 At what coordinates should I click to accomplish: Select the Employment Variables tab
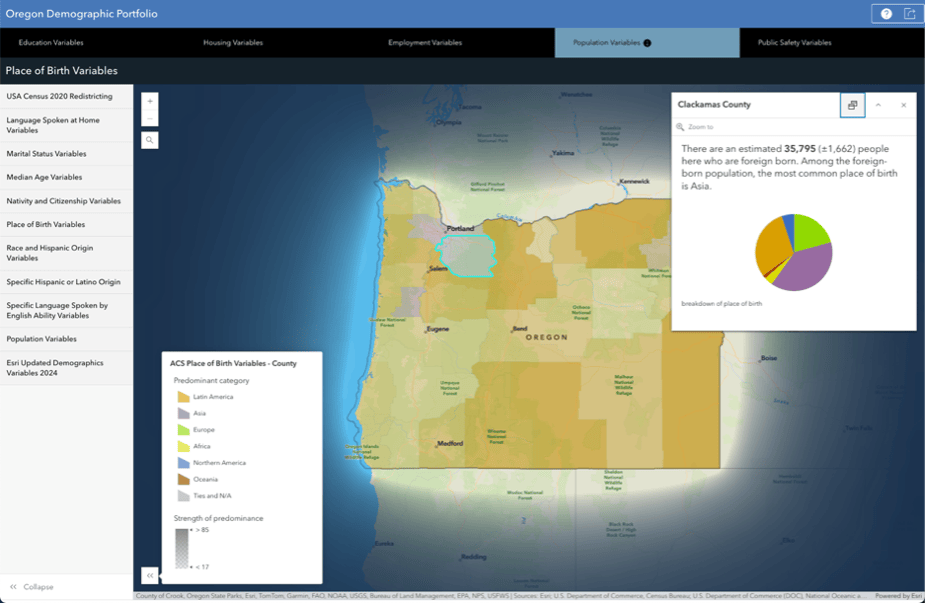(x=426, y=43)
